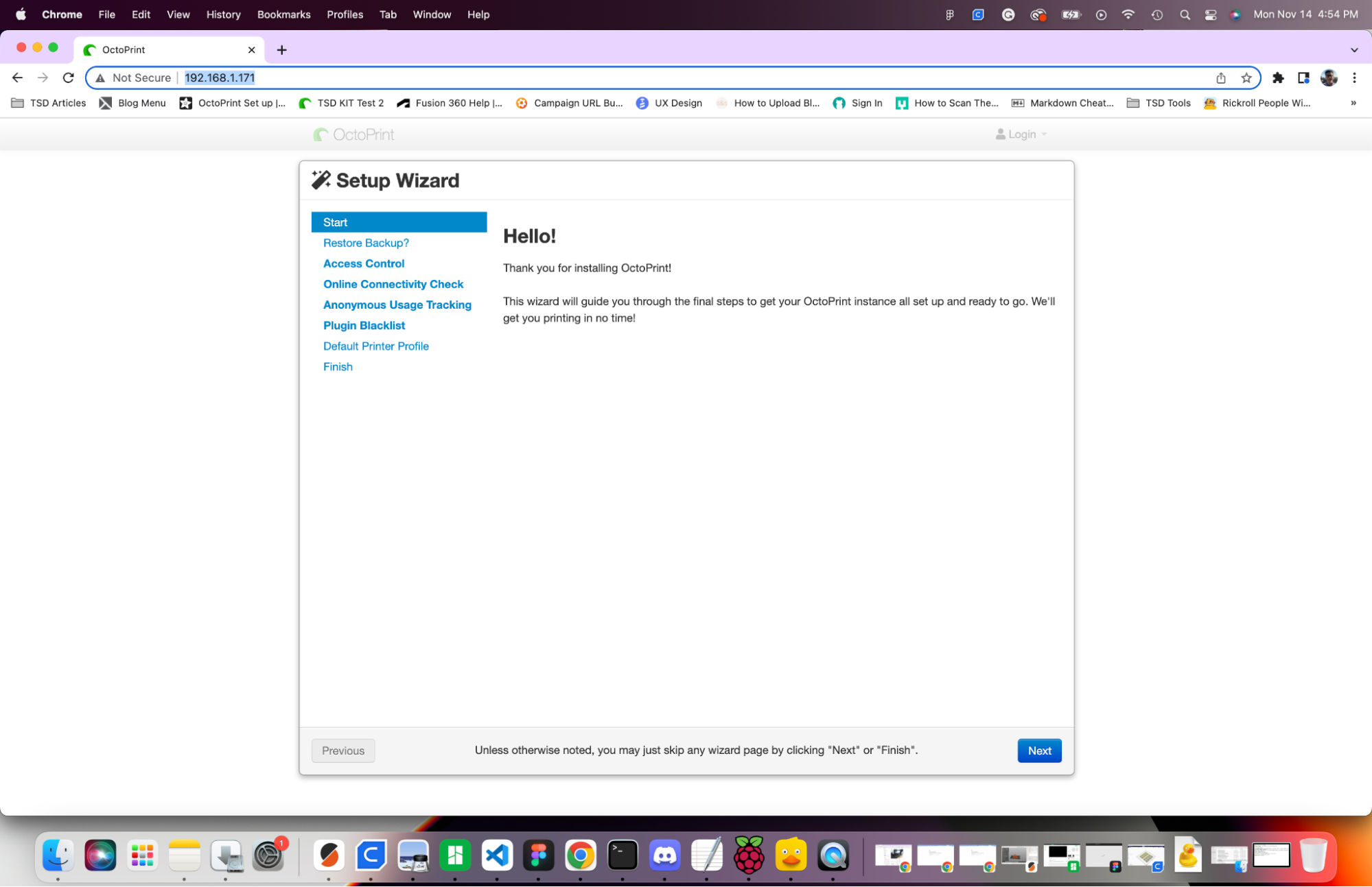Open the Chrome History menu
This screenshot has height=887, width=1372.
[223, 14]
